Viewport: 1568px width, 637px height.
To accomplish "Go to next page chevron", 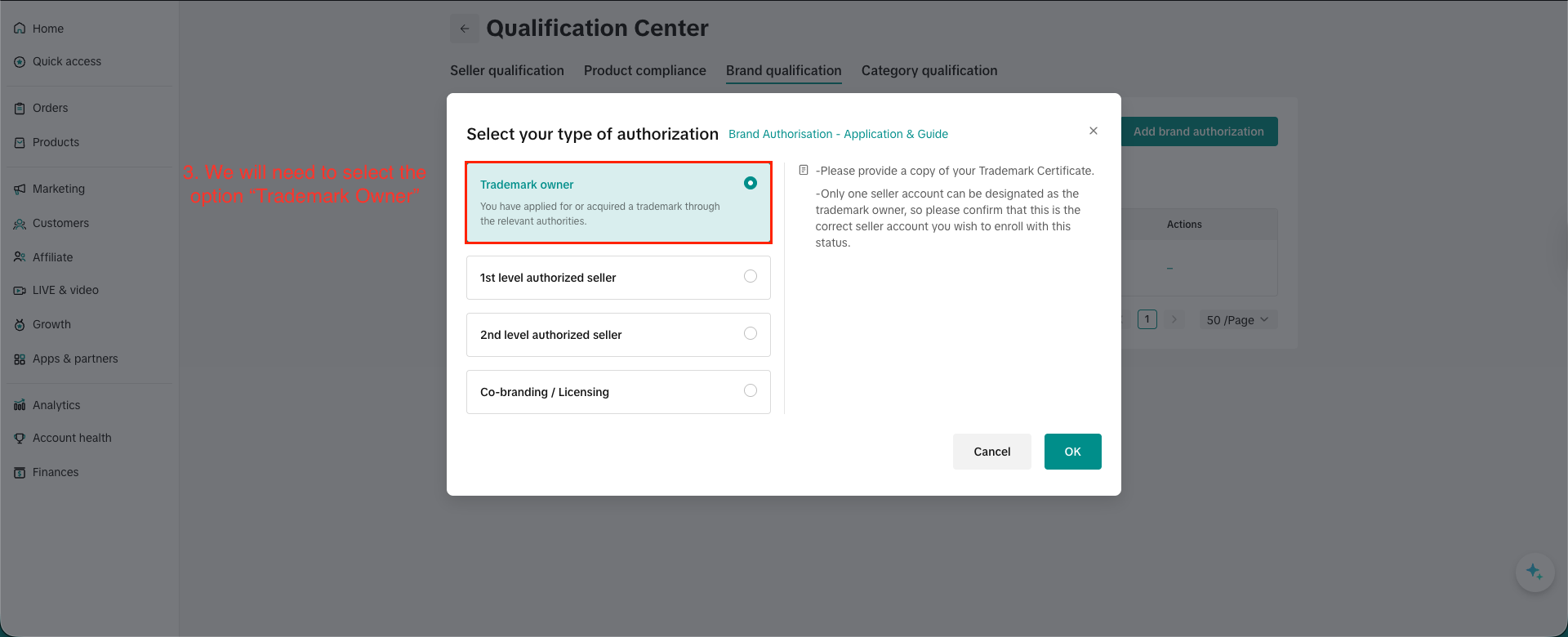I will pos(1174,319).
